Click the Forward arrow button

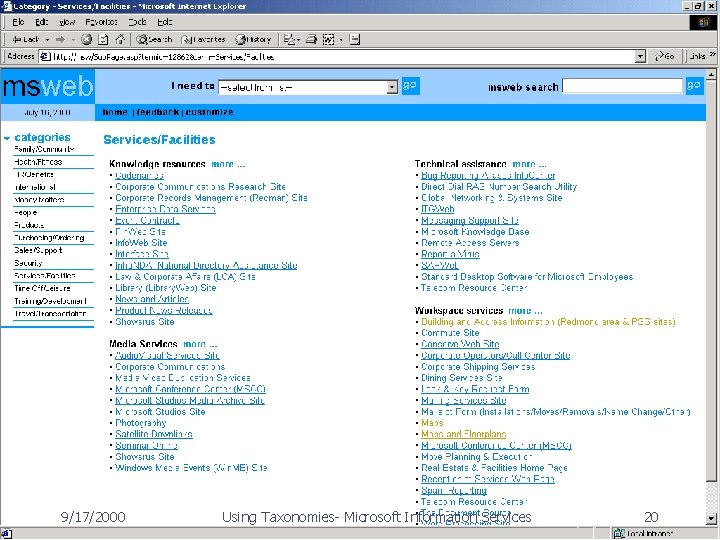point(60,39)
